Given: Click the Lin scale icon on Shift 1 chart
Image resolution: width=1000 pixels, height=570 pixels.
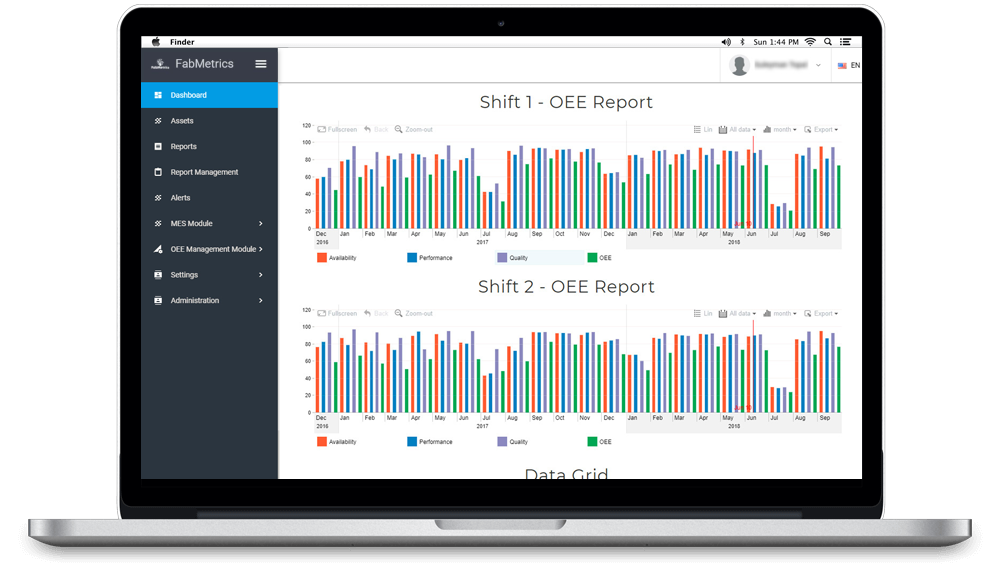Looking at the screenshot, I should pyautogui.click(x=697, y=129).
